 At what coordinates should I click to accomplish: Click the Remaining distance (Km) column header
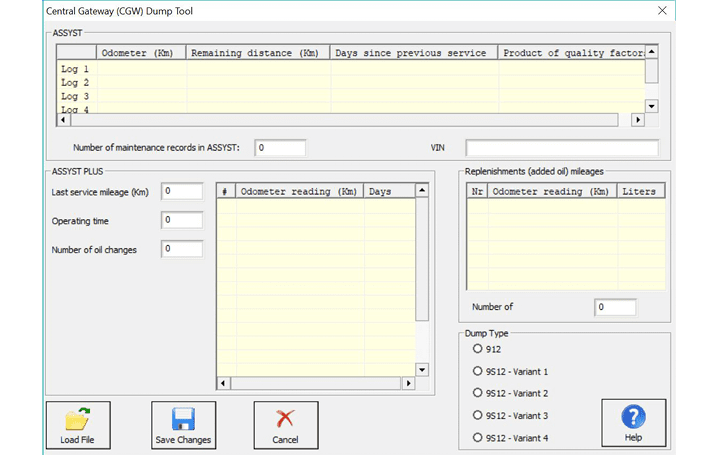click(x=258, y=53)
